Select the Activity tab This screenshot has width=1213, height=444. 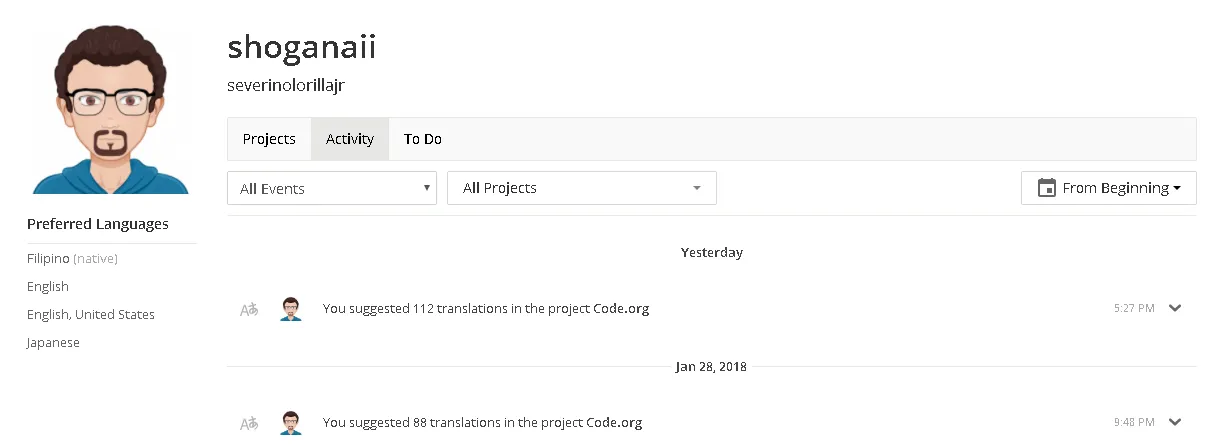click(x=350, y=139)
